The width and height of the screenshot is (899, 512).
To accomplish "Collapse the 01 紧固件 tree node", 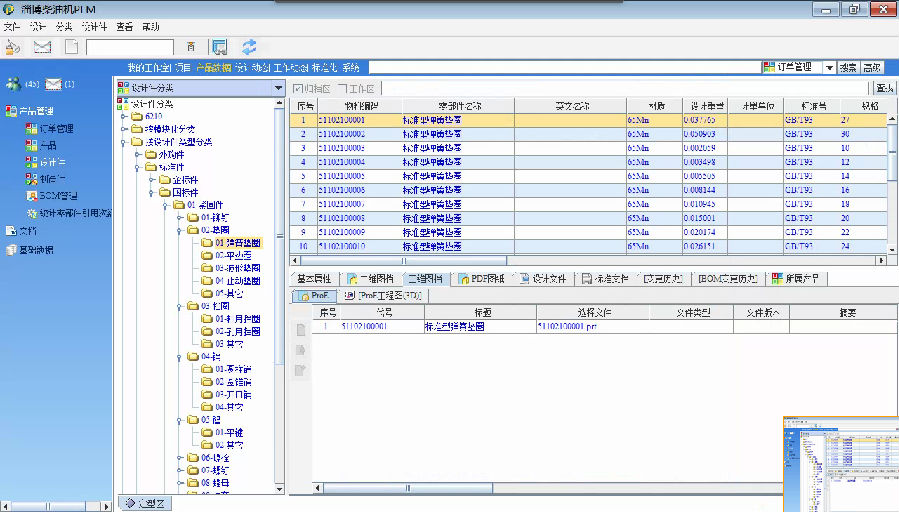I will coord(165,205).
